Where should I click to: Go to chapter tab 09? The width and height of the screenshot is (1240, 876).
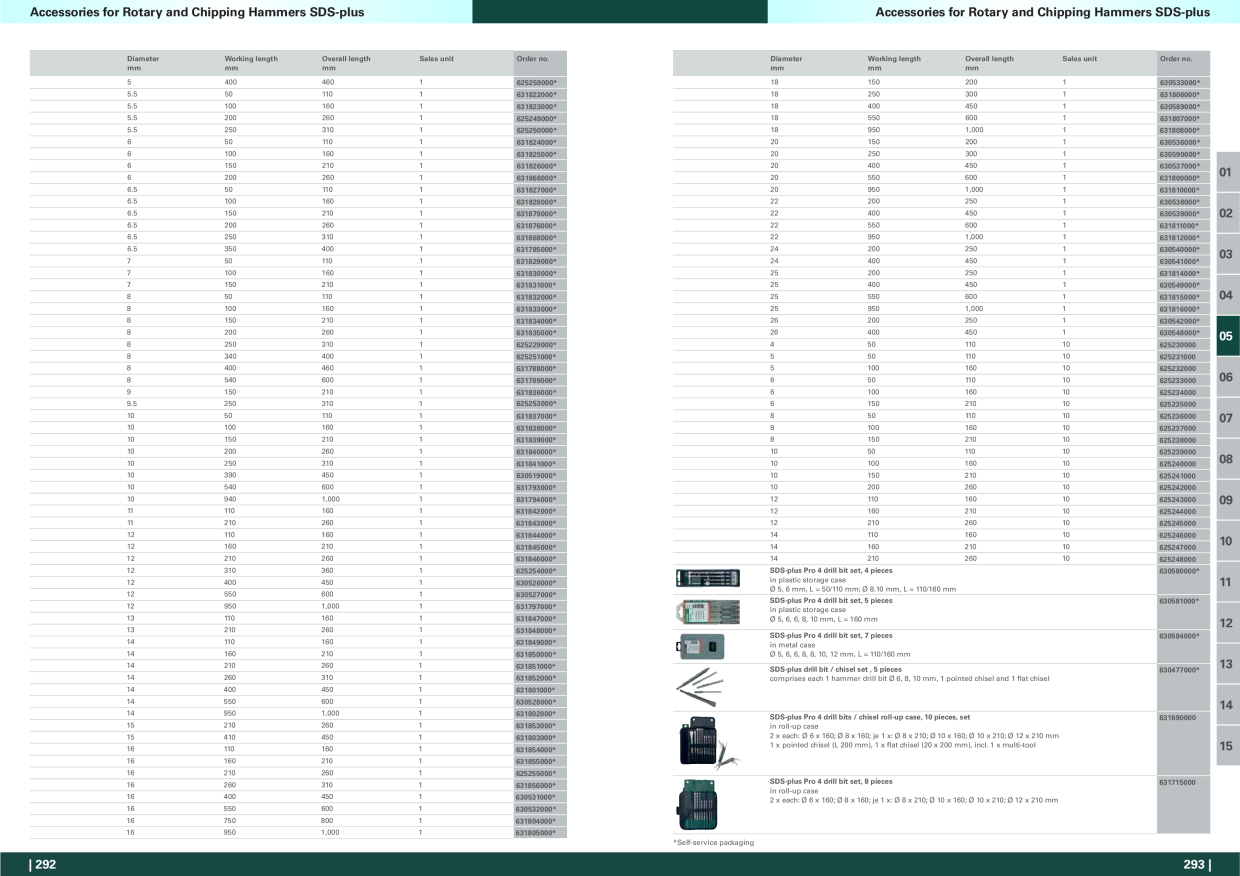click(1227, 500)
